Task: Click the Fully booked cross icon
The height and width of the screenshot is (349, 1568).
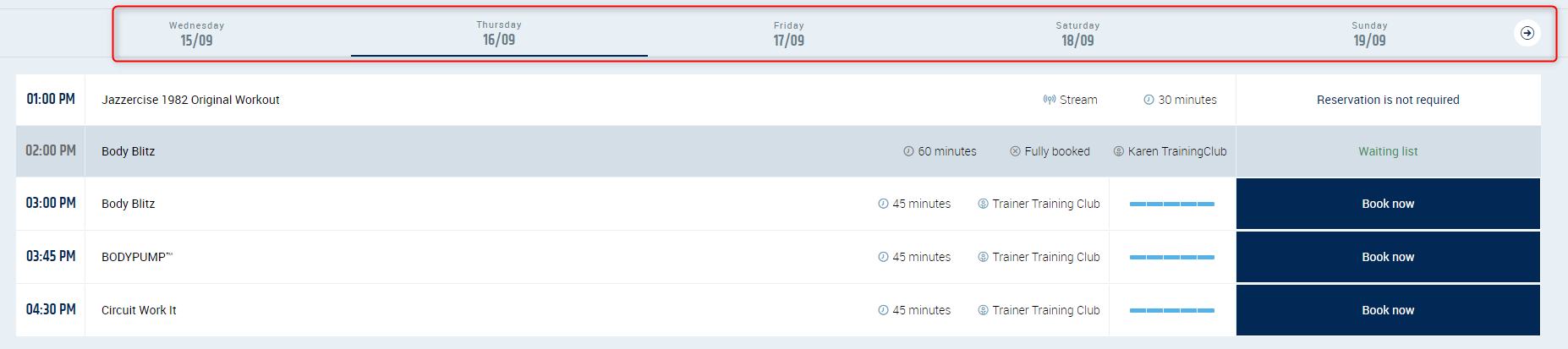Action: (x=1015, y=151)
